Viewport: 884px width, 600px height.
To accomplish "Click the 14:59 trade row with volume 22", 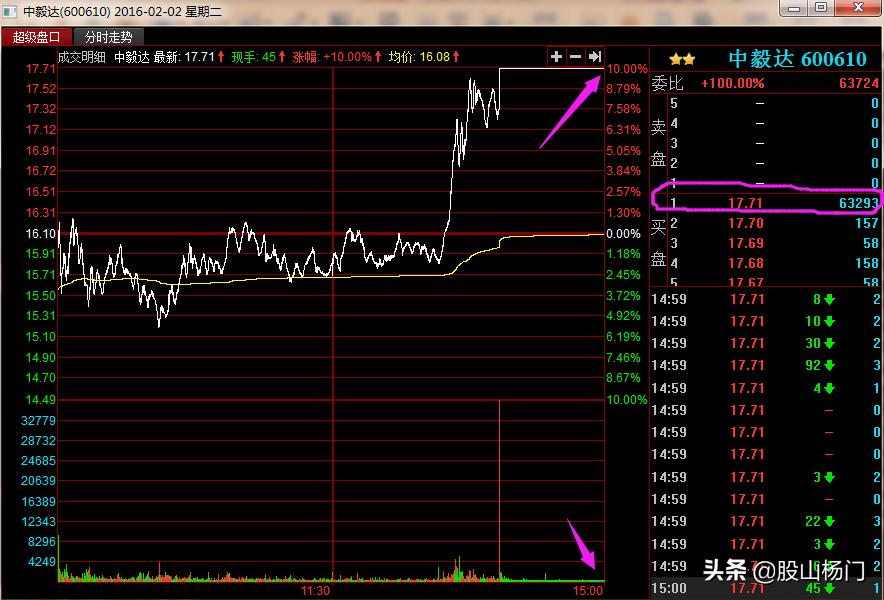I will (x=767, y=522).
